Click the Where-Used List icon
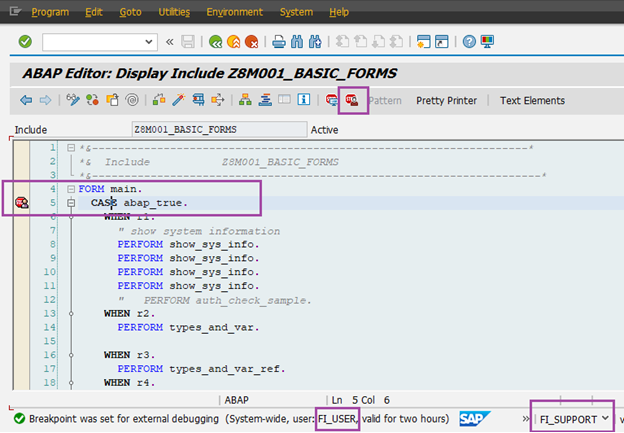This screenshot has height=433, width=624. [198, 100]
